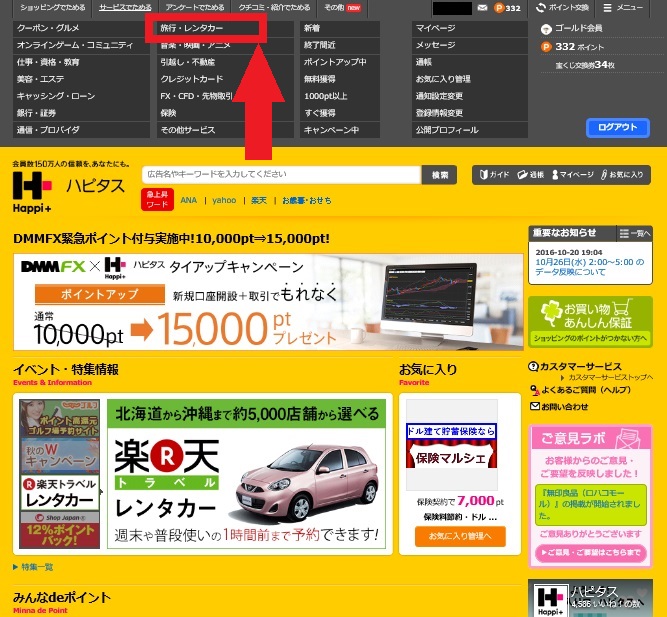Select キャッシング・ローン category
Viewport: 667px width, 617px height.
(81, 96)
